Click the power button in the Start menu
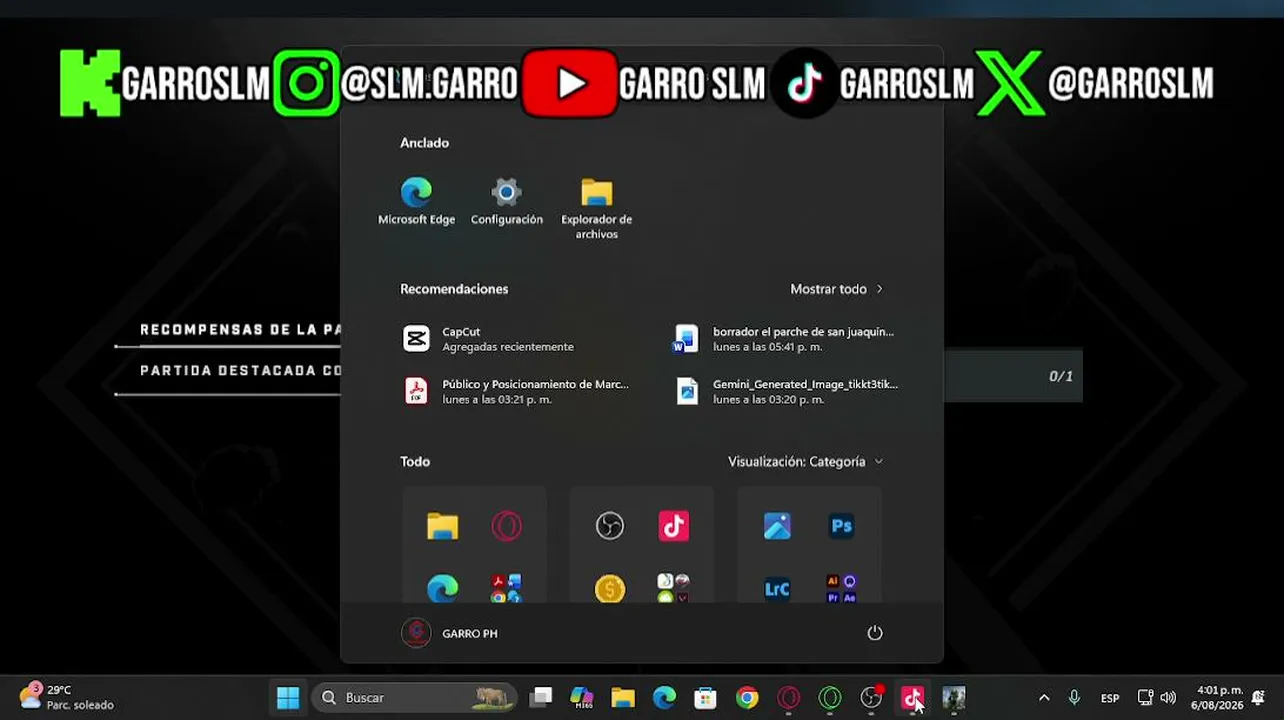The height and width of the screenshot is (720, 1284). tap(874, 633)
